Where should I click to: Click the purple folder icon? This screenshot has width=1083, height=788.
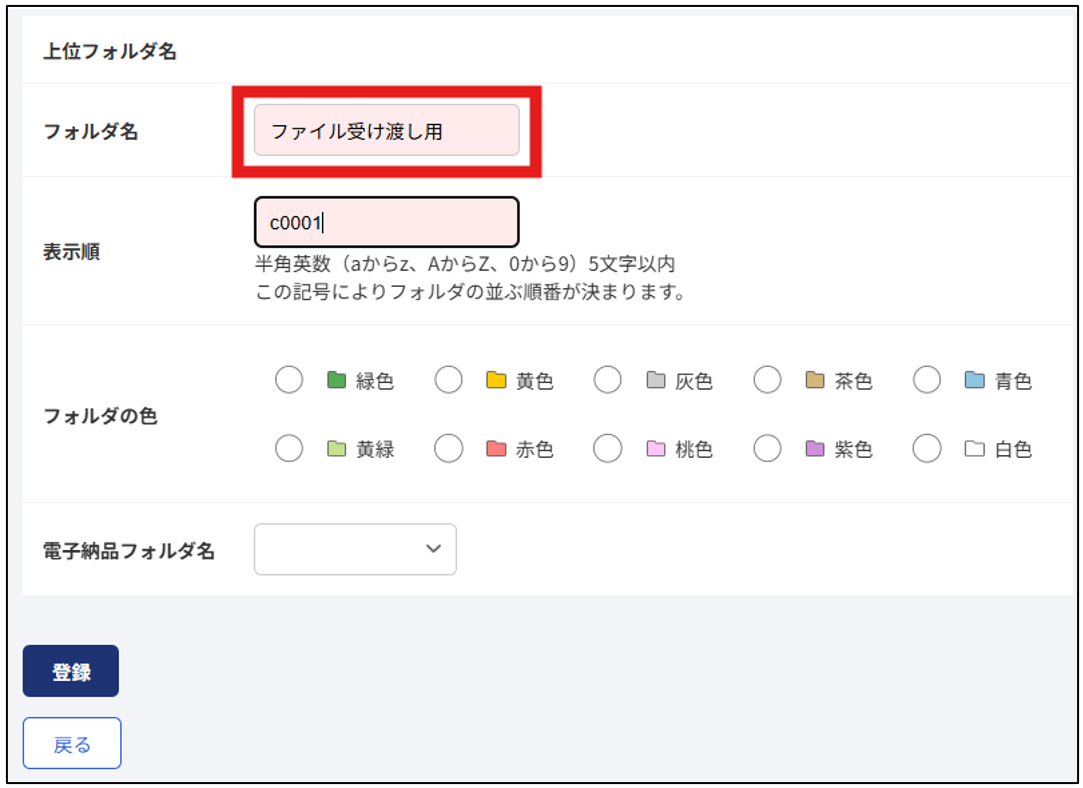click(x=815, y=449)
